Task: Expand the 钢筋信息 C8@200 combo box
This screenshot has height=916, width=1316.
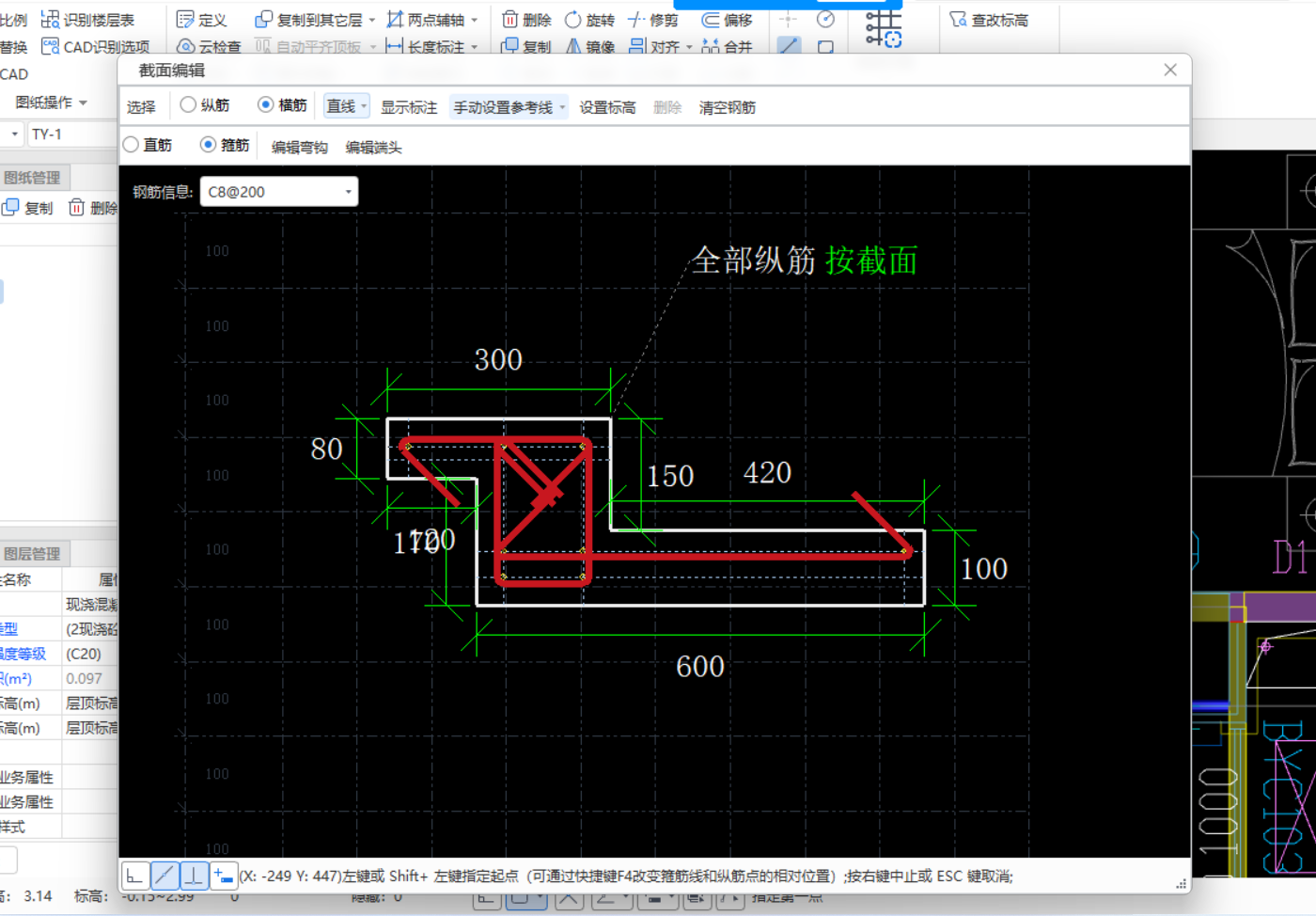Action: point(349,192)
